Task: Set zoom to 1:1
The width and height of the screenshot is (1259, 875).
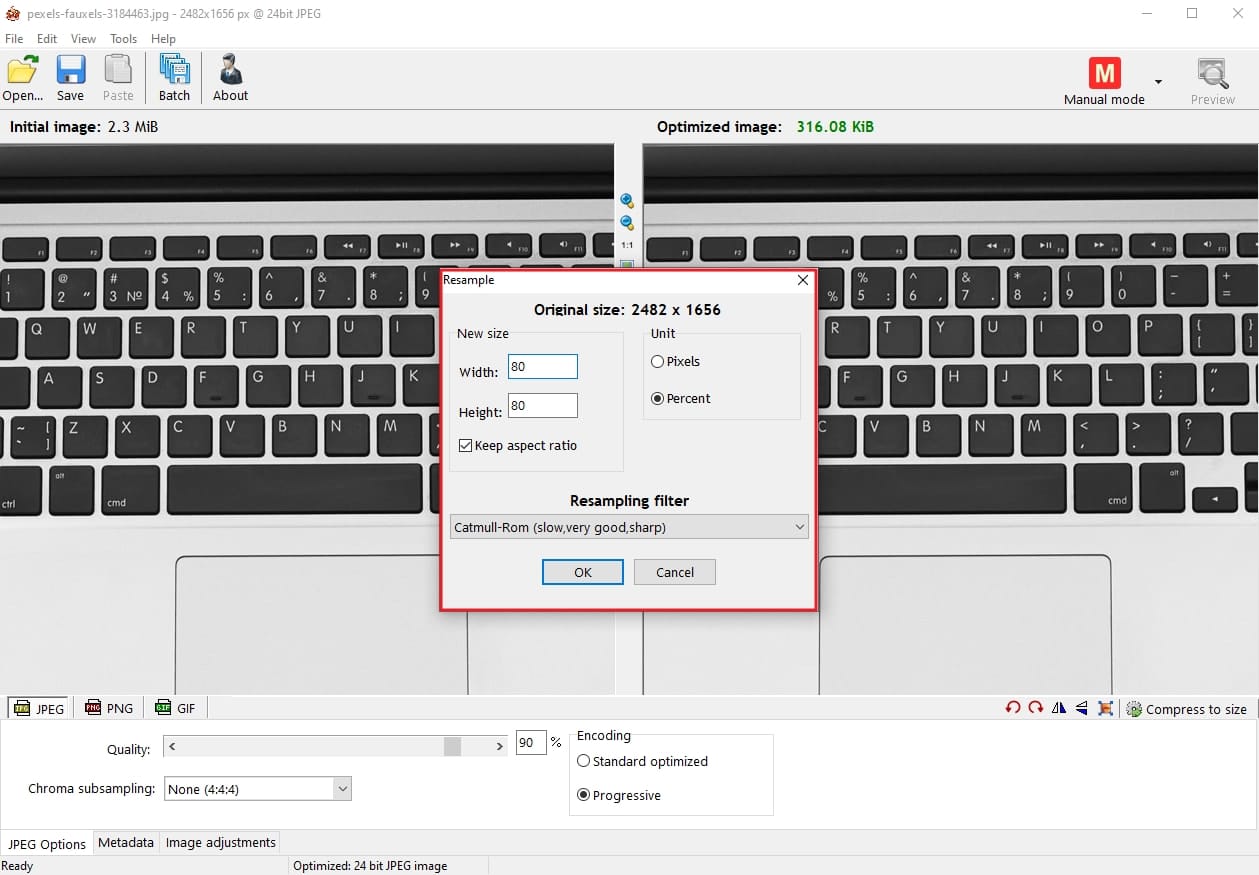Action: point(627,244)
